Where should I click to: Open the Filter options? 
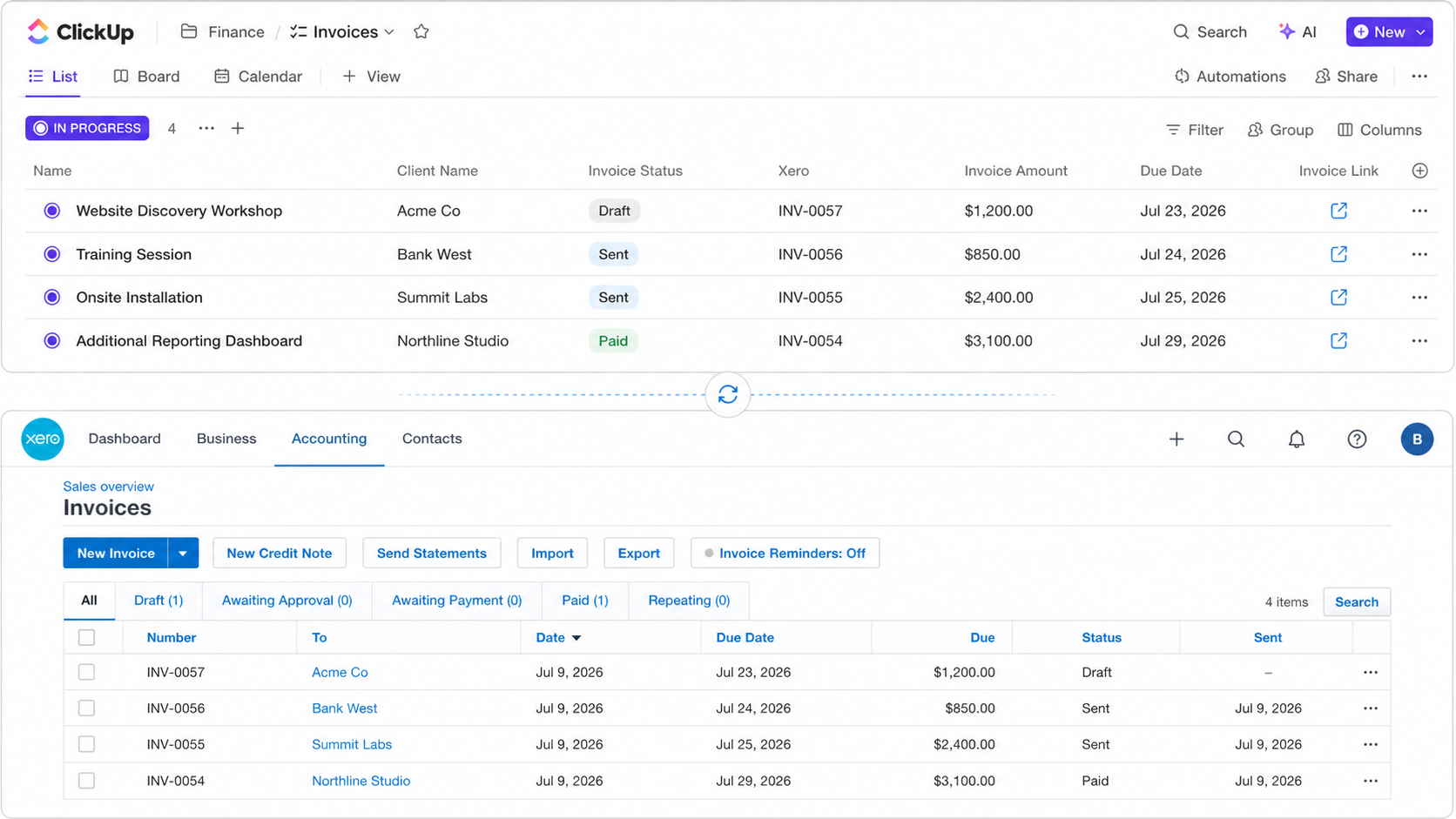(1195, 130)
